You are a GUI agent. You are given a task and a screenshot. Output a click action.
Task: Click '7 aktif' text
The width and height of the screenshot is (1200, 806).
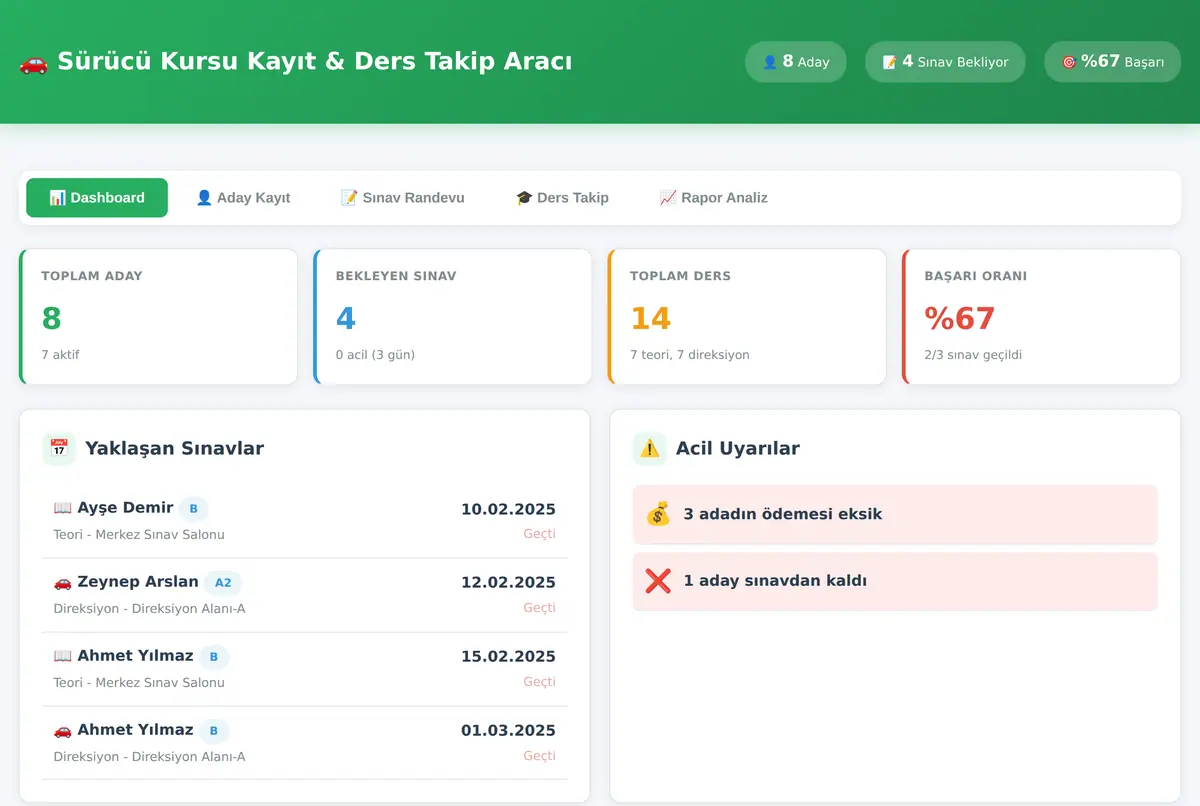click(x=60, y=355)
